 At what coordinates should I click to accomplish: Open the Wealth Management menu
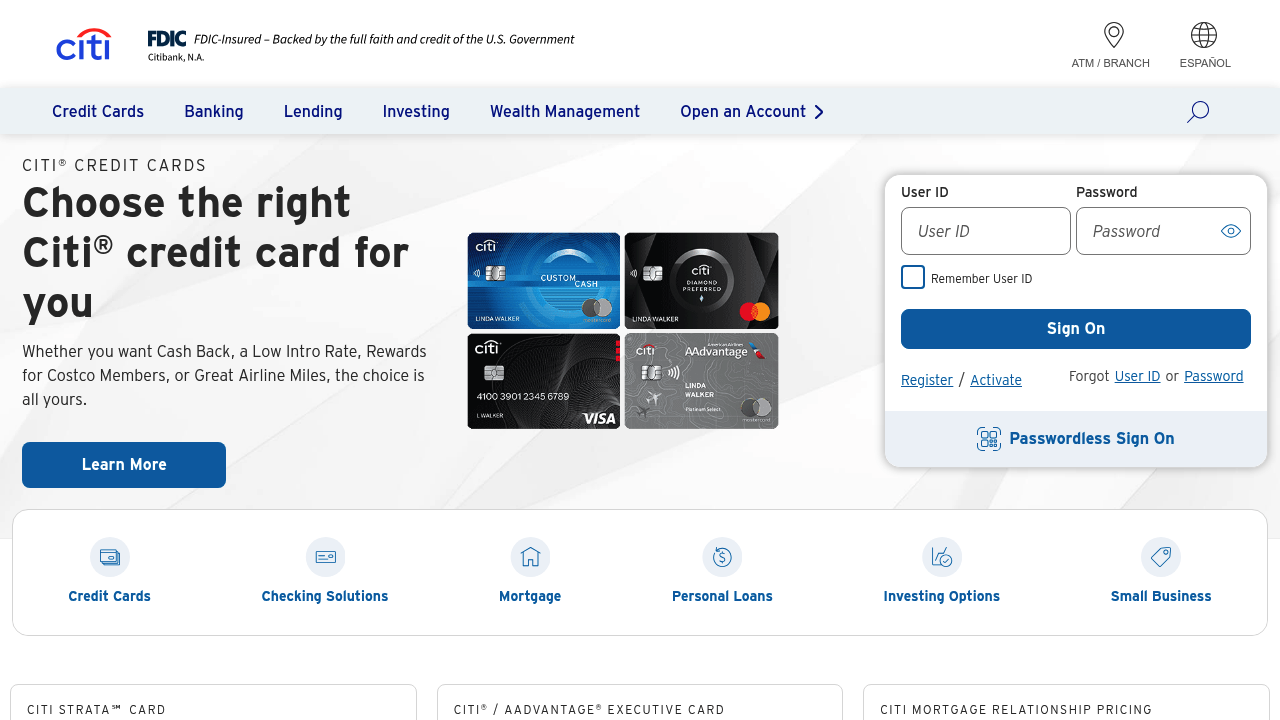click(565, 112)
